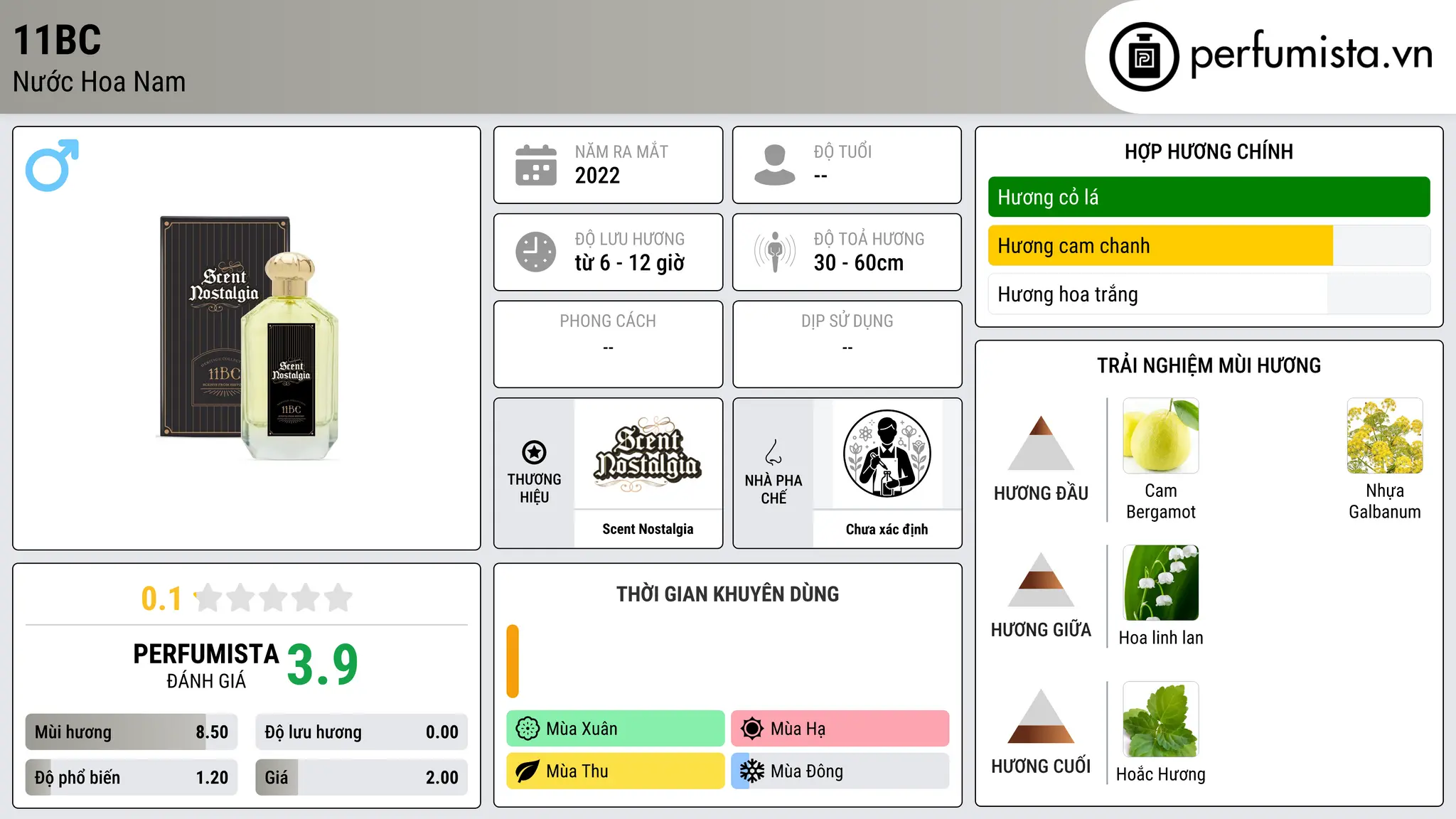The width and height of the screenshot is (1456, 819).
Task: Select the Mùa Thu season button
Action: point(616,771)
